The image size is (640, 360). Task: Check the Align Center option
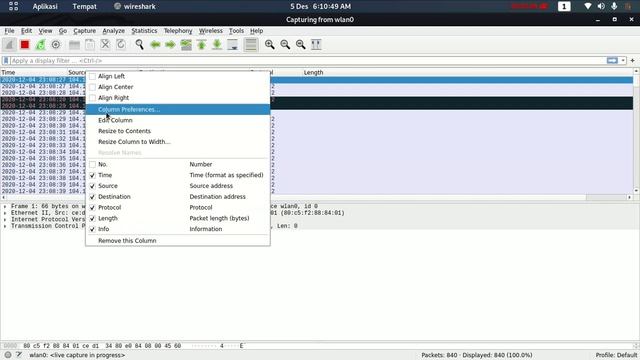click(x=93, y=87)
